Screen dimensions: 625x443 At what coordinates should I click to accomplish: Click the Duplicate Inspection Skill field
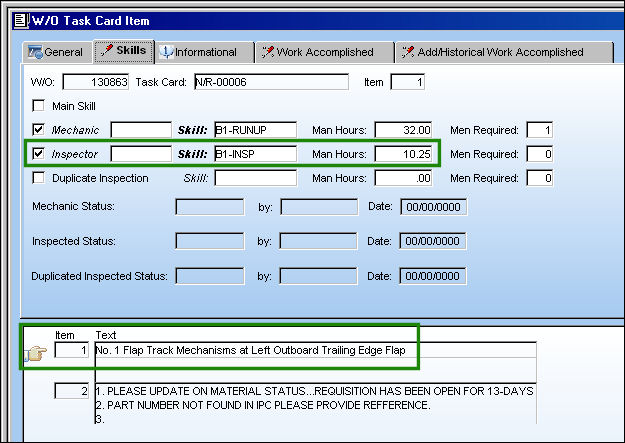(x=256, y=178)
